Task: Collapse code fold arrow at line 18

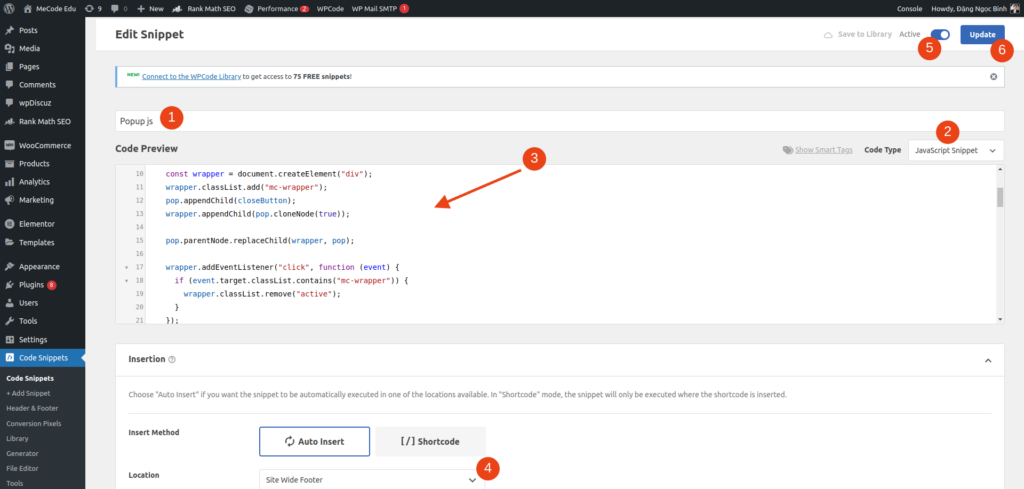Action: [126, 281]
